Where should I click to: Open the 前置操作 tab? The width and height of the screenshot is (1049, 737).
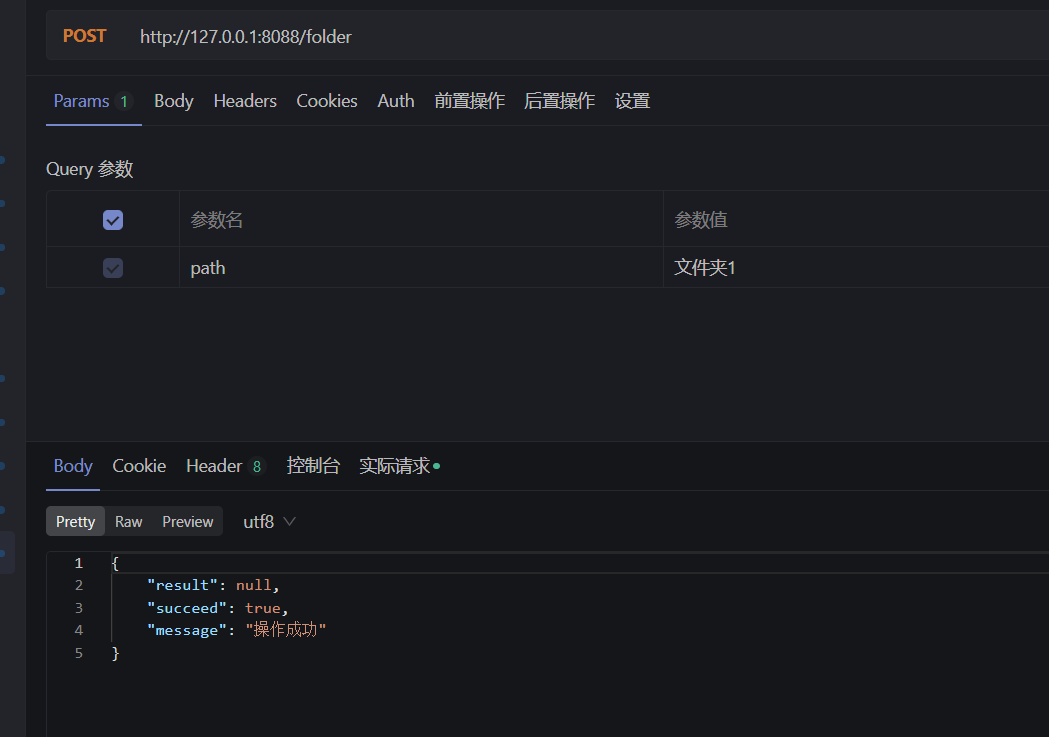point(470,100)
